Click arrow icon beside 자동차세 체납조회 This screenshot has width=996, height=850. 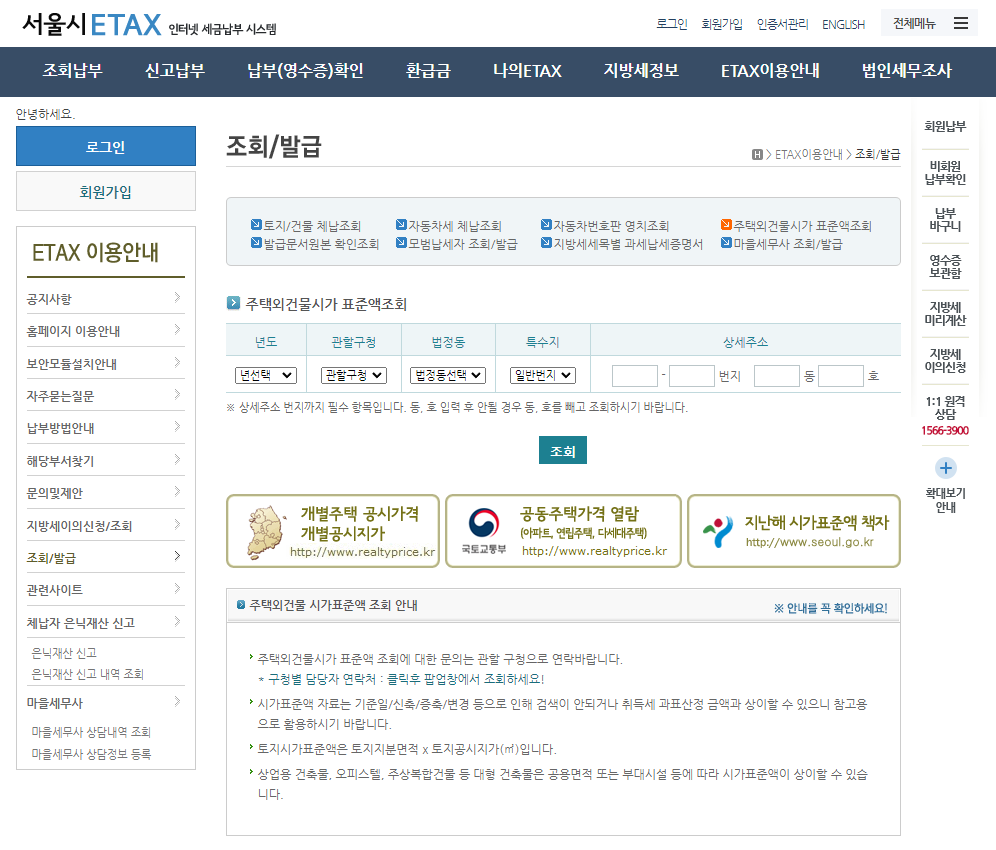coord(401,224)
